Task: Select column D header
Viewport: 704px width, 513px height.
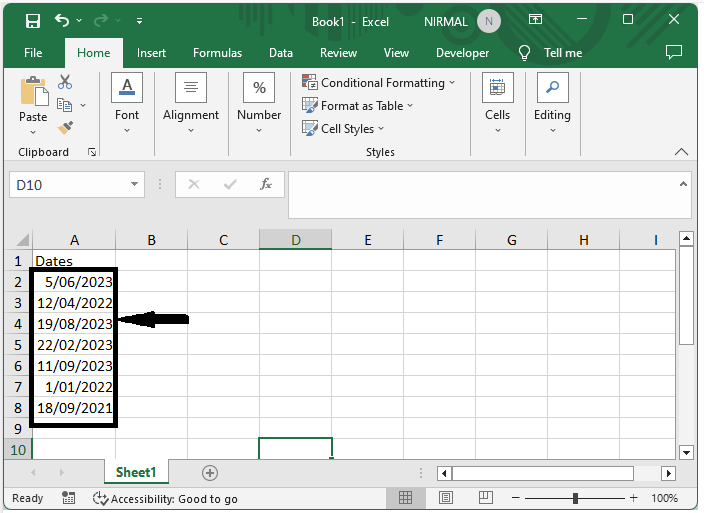Action: click(x=295, y=240)
